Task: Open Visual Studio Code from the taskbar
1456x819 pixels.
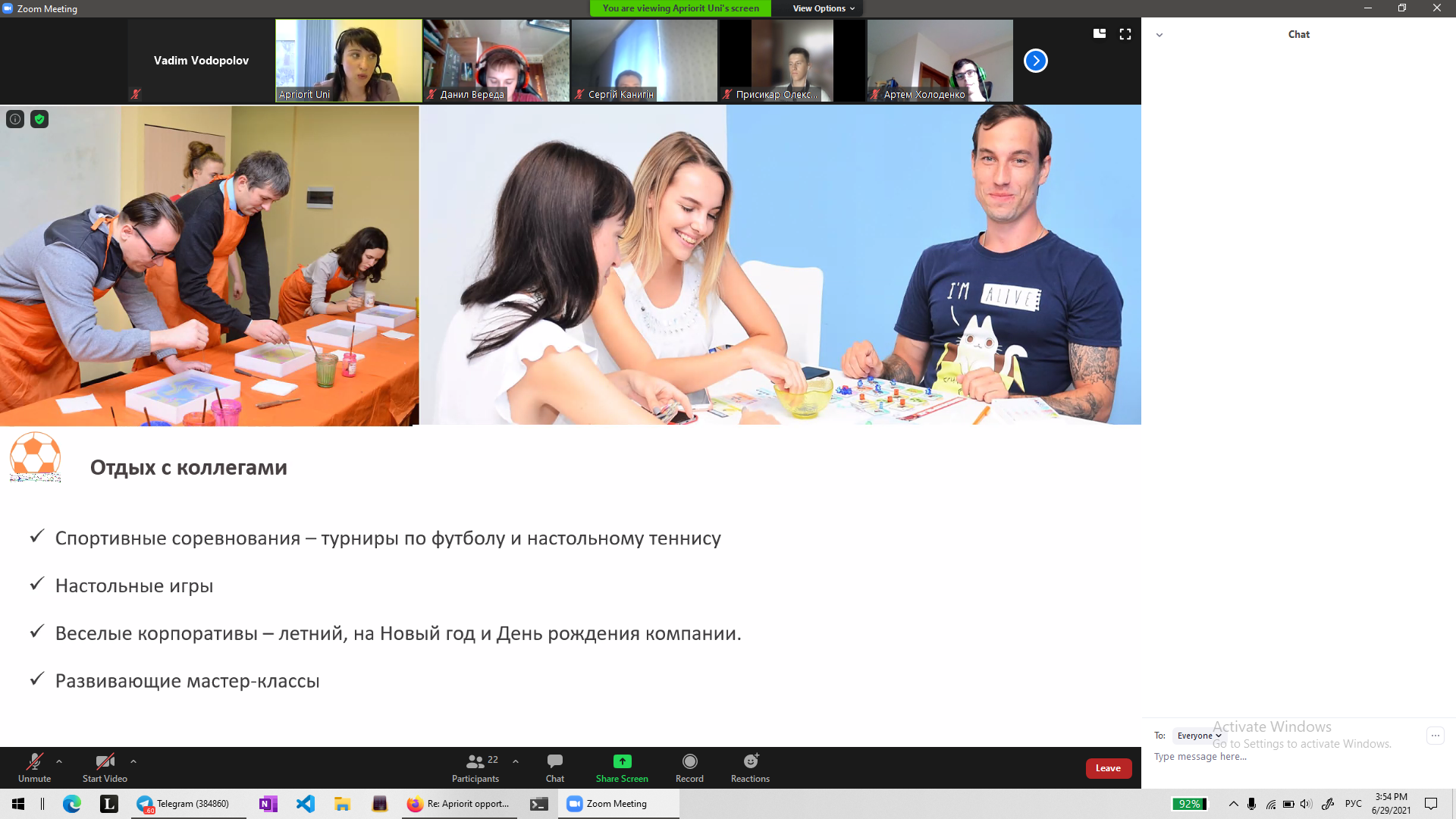Action: 306,804
